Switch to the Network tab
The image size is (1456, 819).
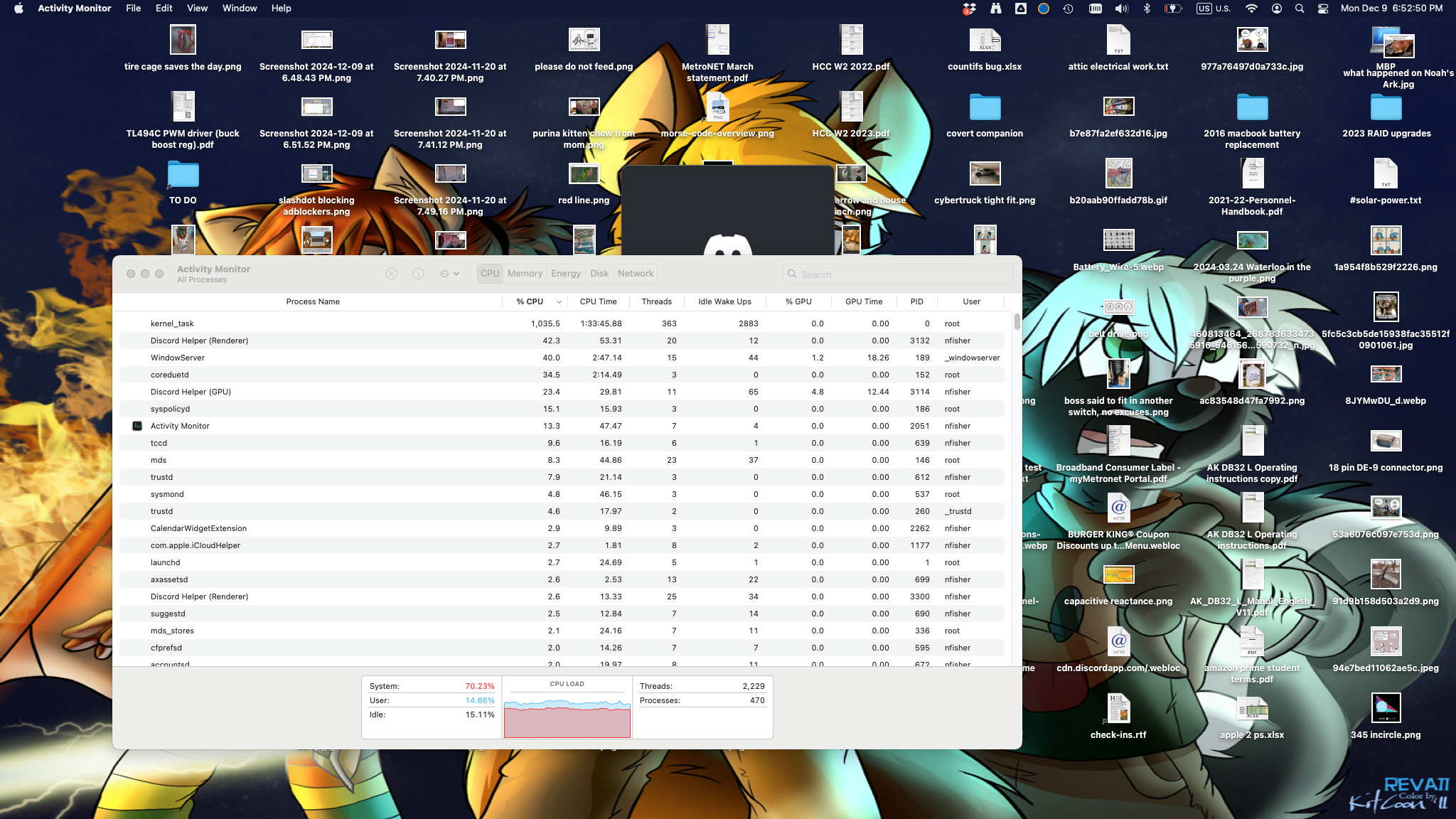[635, 274]
